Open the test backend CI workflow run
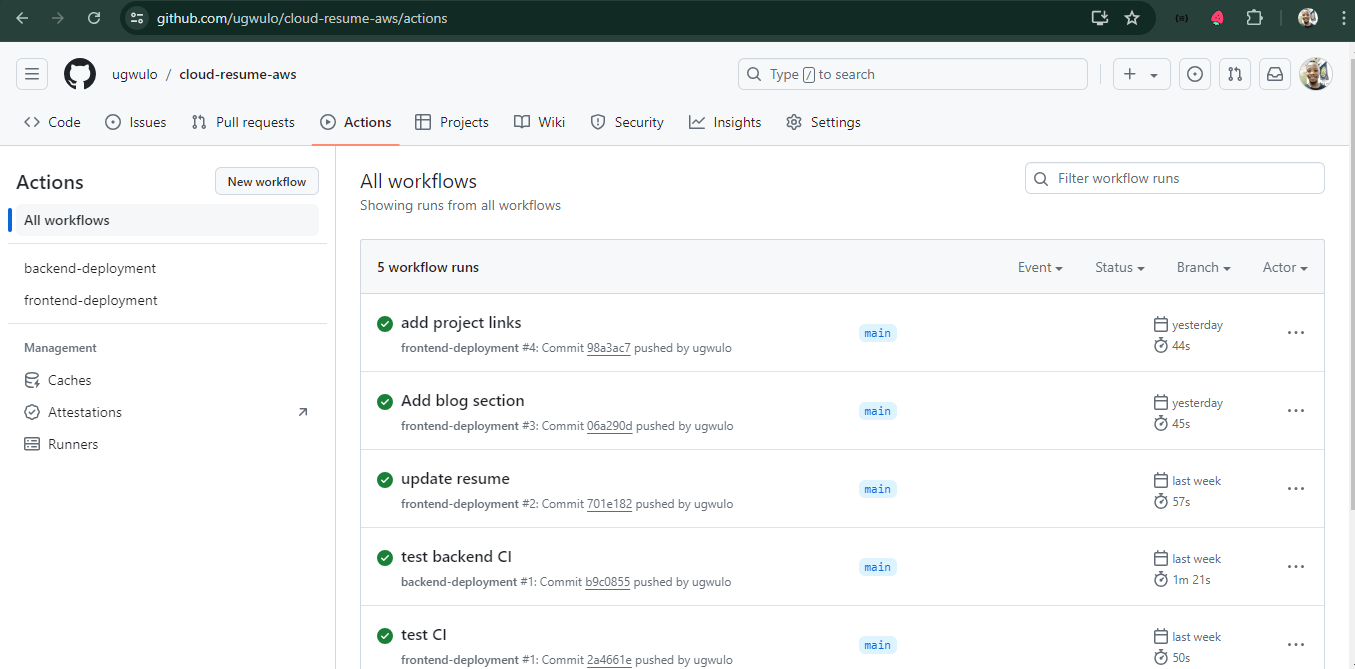This screenshot has height=669, width=1355. point(456,556)
